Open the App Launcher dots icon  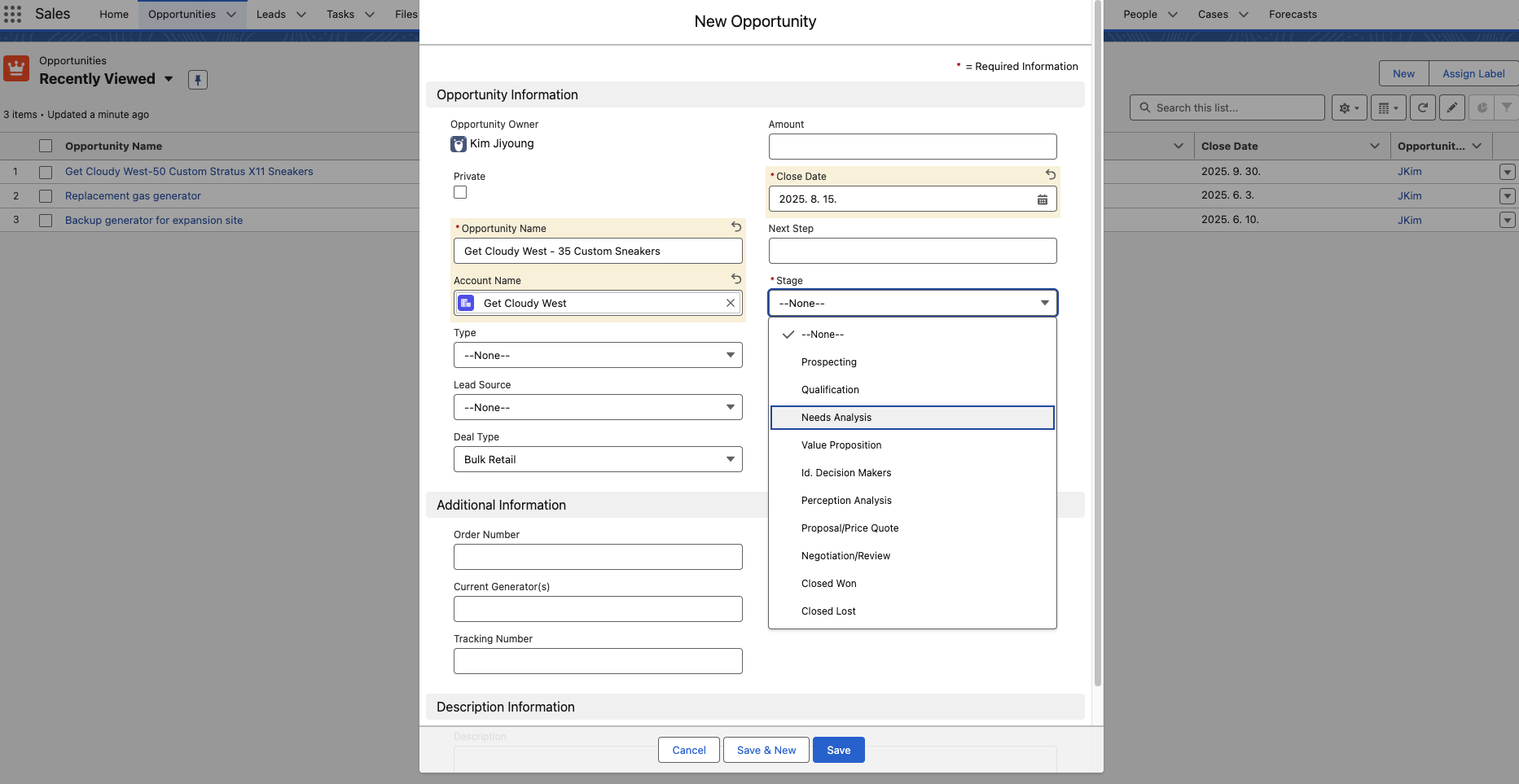tap(12, 14)
